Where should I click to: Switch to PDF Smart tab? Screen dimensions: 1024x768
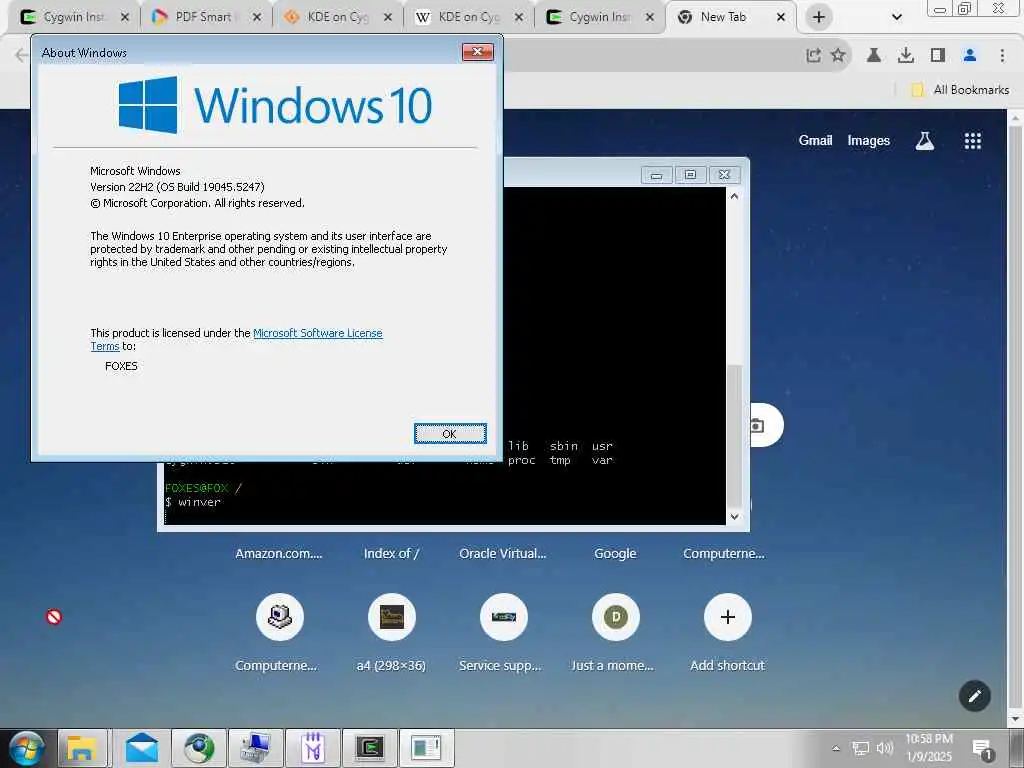click(x=203, y=17)
